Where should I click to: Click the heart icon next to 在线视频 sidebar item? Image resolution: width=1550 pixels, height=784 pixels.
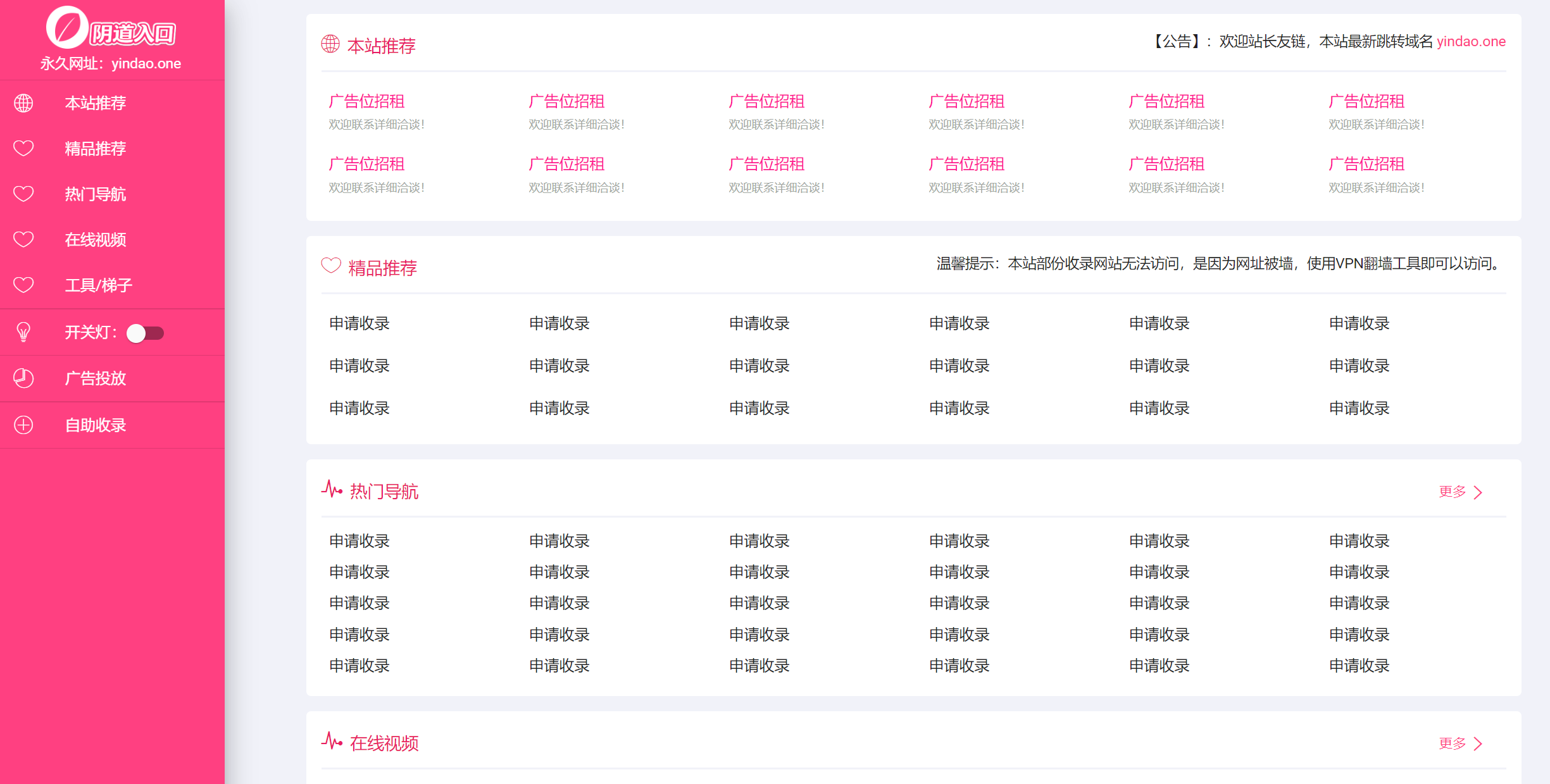point(23,240)
